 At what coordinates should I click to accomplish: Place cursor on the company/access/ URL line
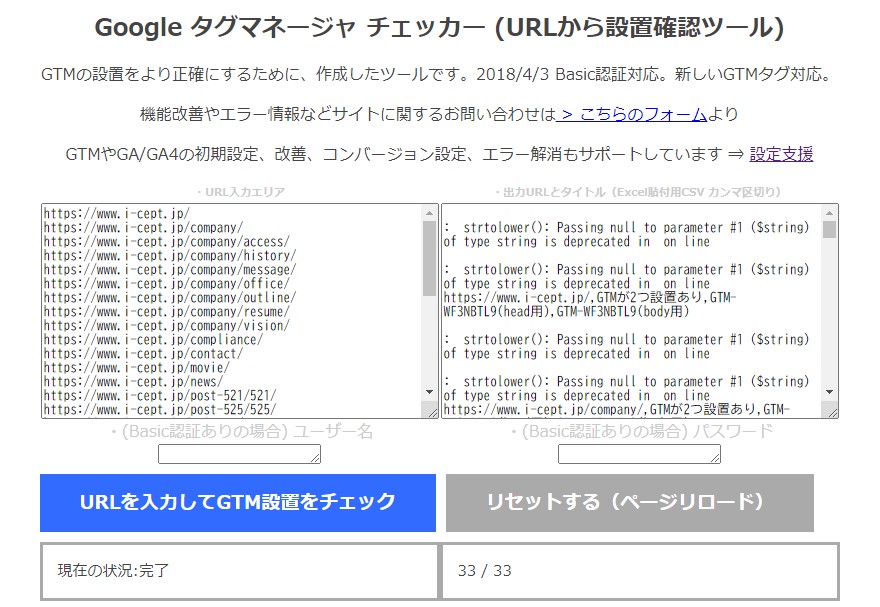point(167,242)
